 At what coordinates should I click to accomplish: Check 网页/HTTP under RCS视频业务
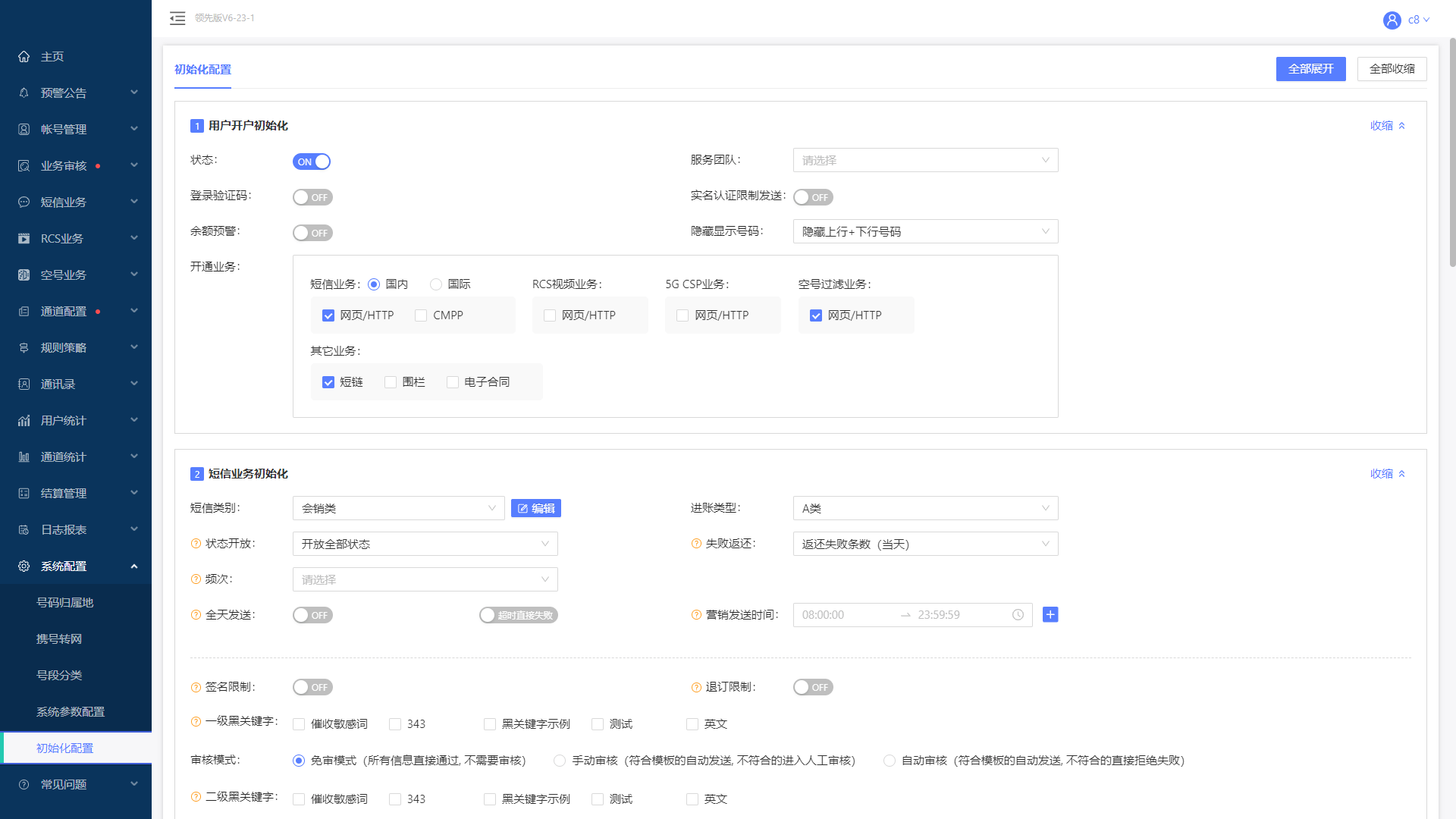550,315
